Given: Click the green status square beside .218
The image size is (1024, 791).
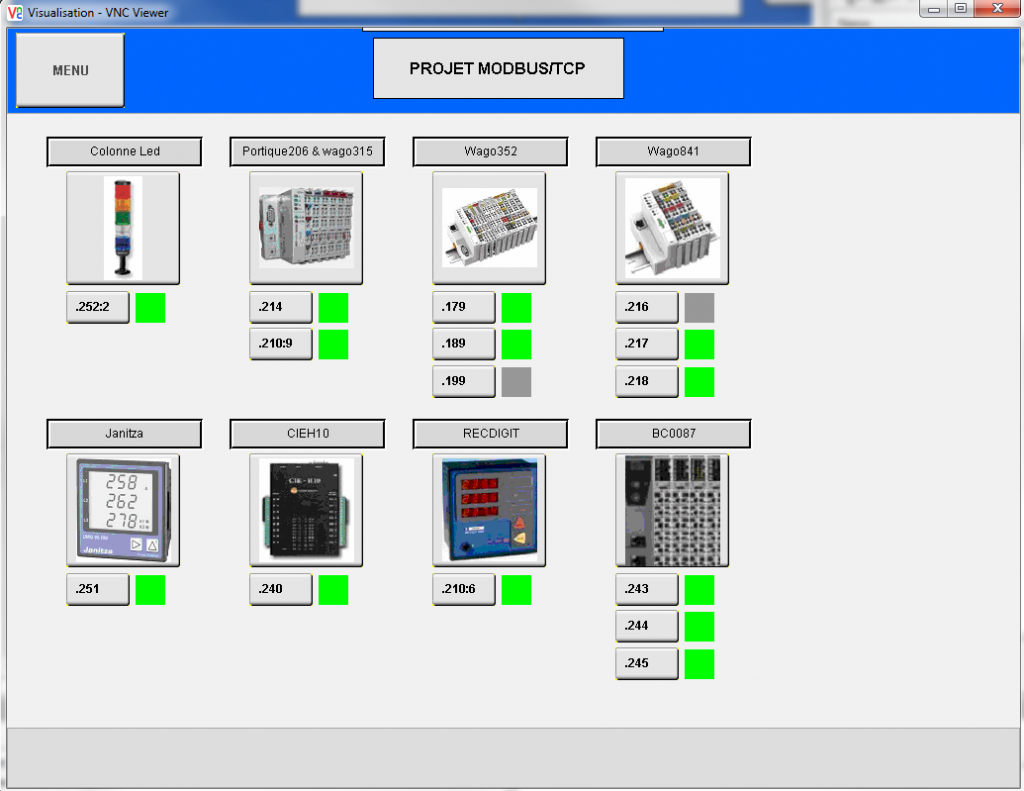Looking at the screenshot, I should coord(699,382).
